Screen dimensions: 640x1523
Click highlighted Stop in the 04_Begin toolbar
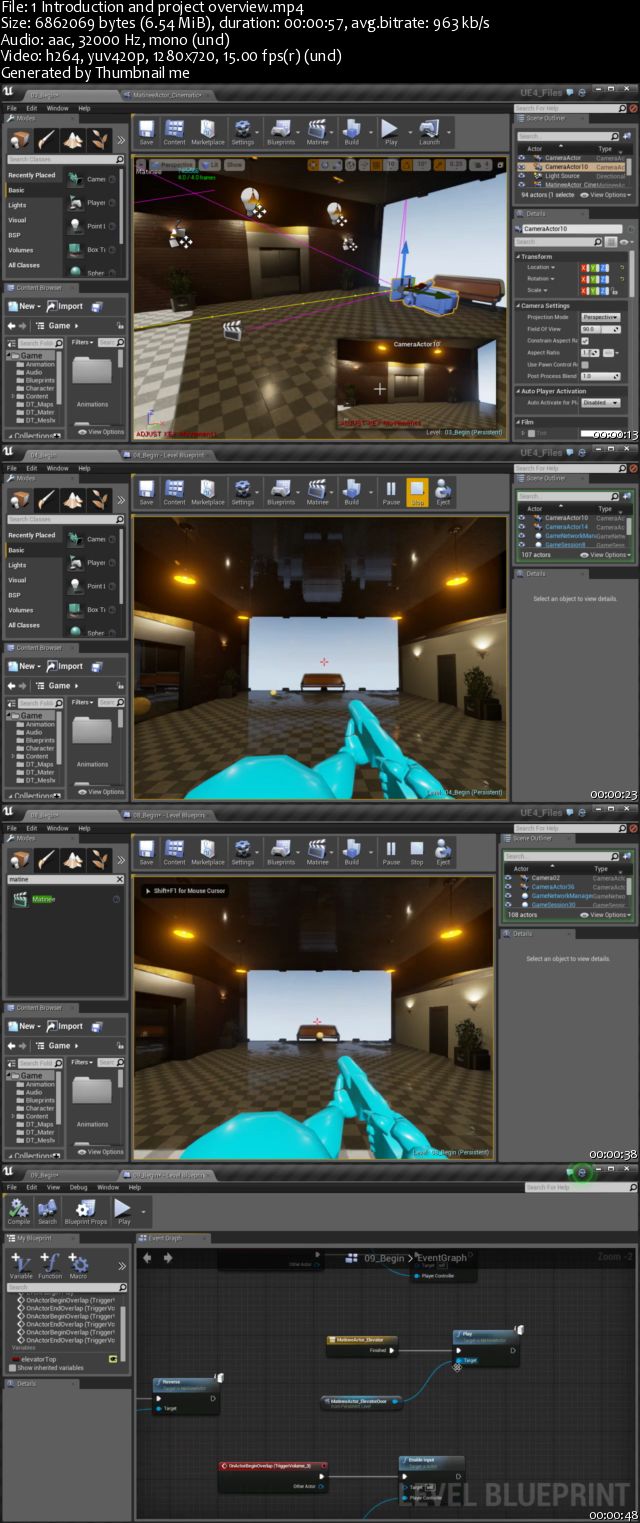pos(417,492)
